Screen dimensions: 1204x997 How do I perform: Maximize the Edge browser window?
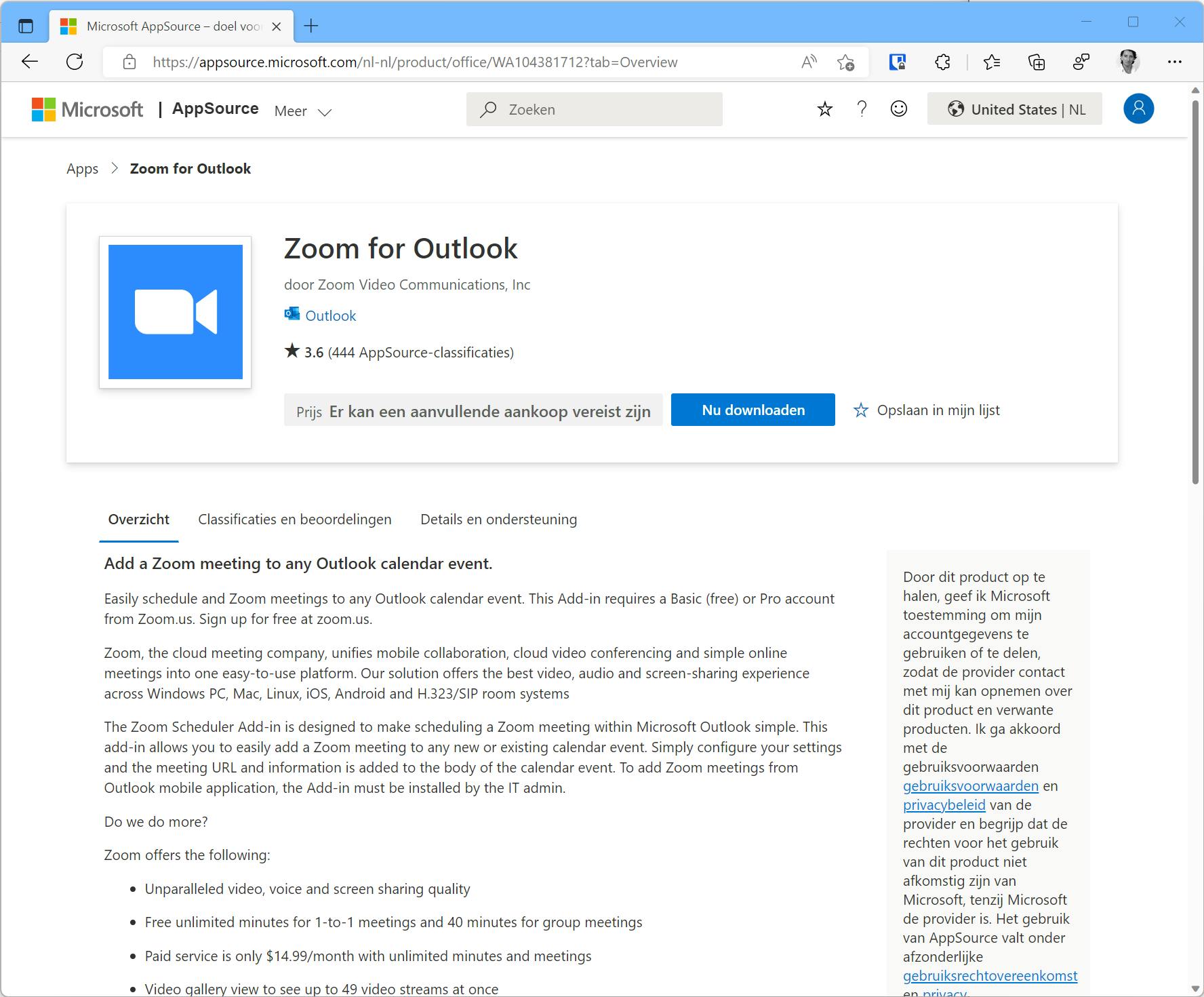pos(1133,22)
